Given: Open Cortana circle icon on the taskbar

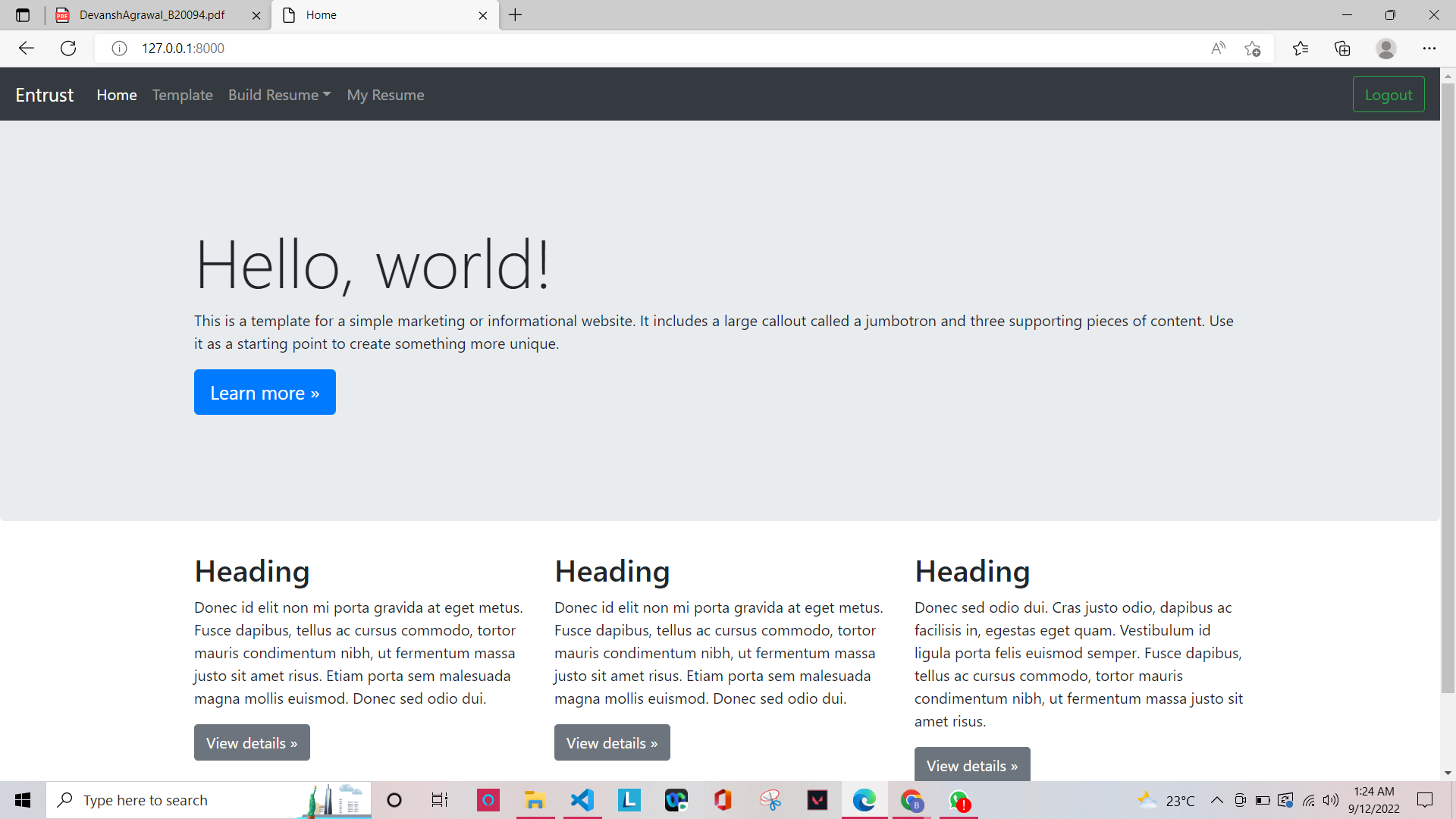Looking at the screenshot, I should tap(394, 800).
